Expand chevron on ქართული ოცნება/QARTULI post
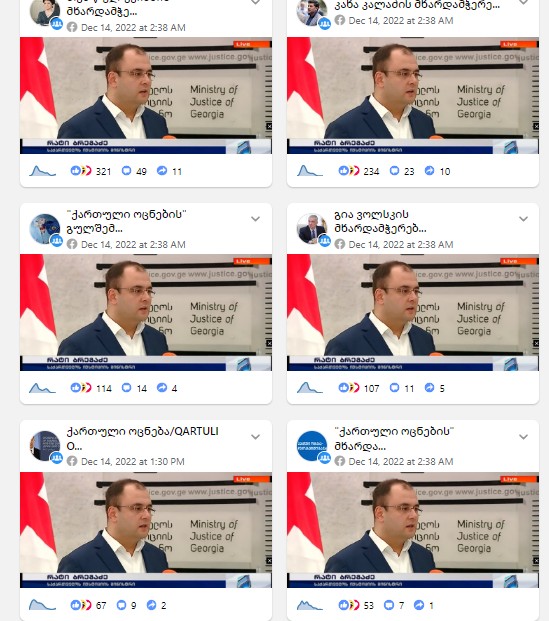This screenshot has width=549, height=621. click(255, 437)
